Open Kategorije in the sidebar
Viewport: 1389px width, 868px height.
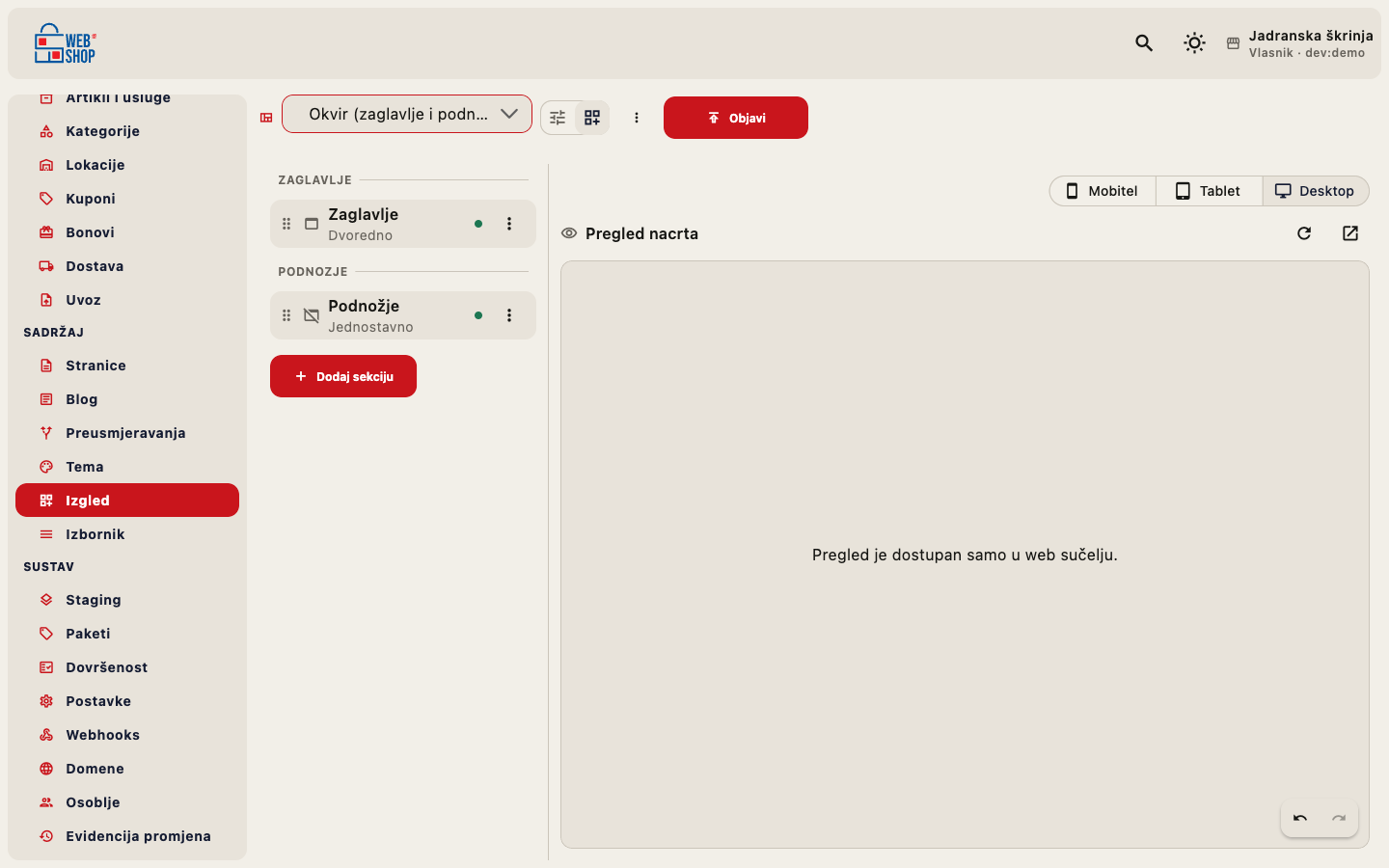point(127,131)
